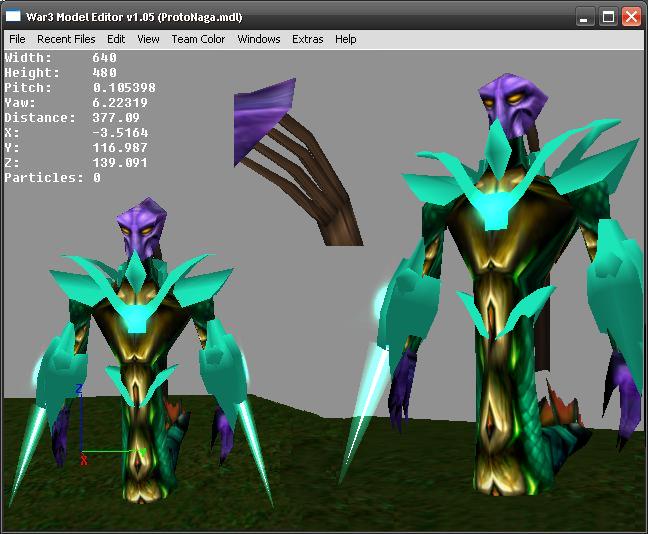The height and width of the screenshot is (534, 648).
Task: Maximize the War3 Model Editor window
Action: click(x=608, y=17)
